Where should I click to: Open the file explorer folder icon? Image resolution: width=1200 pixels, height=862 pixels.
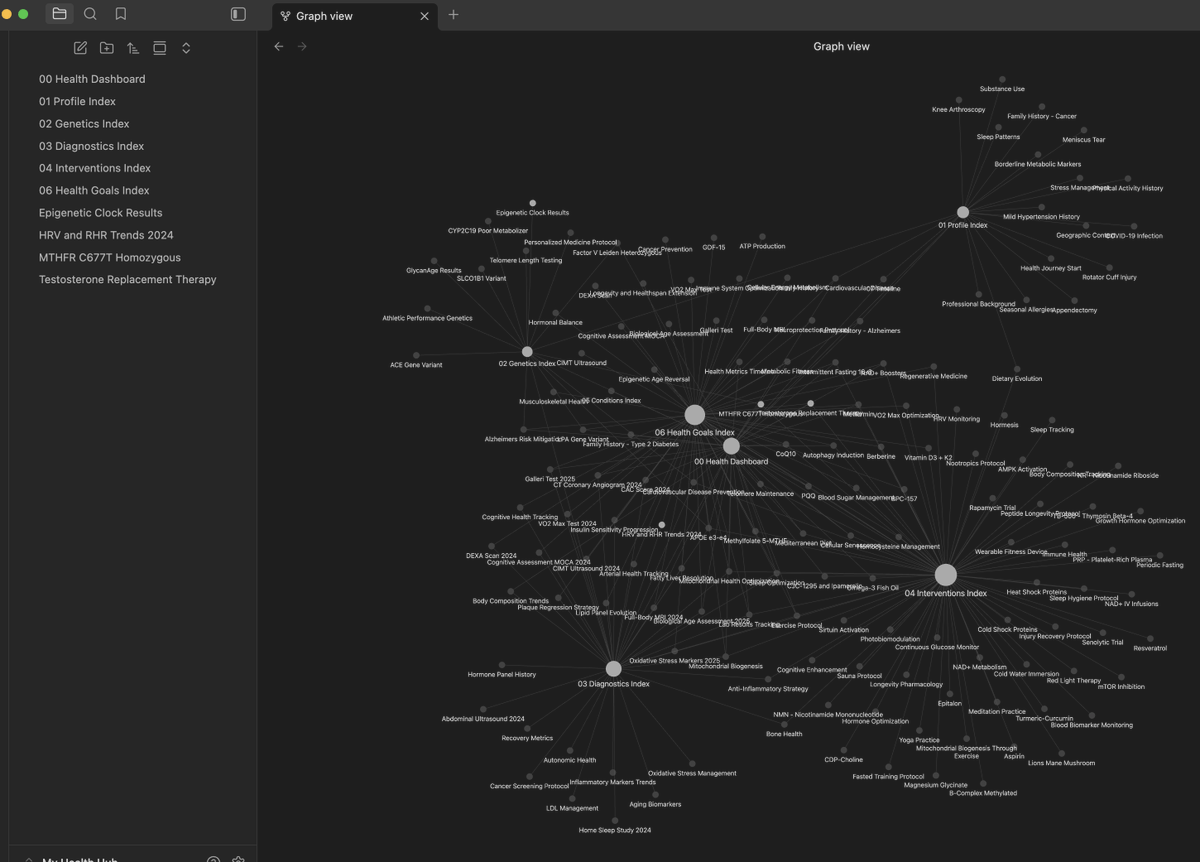pyautogui.click(x=59, y=14)
